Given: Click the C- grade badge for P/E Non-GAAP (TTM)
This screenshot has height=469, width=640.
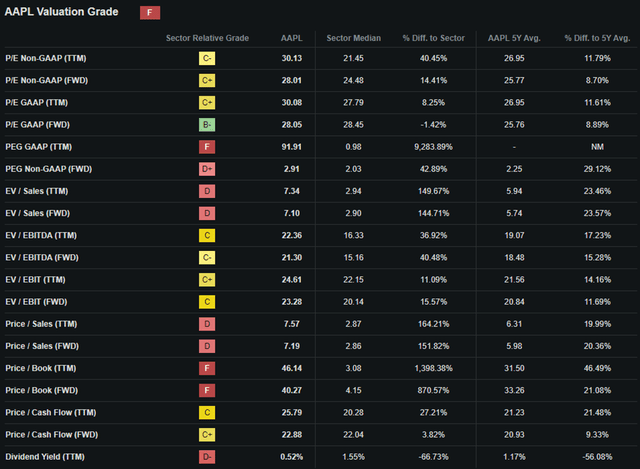Looking at the screenshot, I should [207, 58].
